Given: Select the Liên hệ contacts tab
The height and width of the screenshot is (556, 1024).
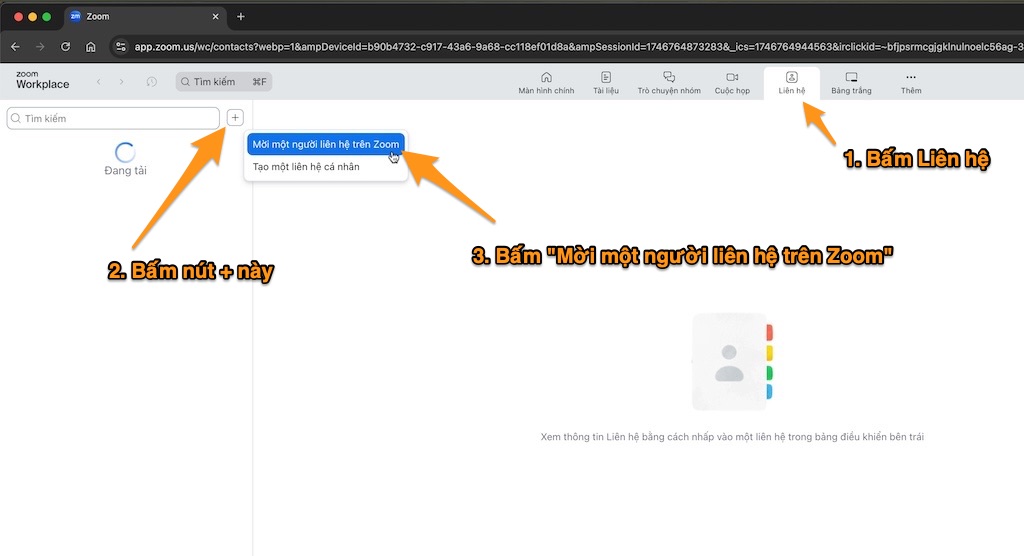Looking at the screenshot, I should click(792, 83).
